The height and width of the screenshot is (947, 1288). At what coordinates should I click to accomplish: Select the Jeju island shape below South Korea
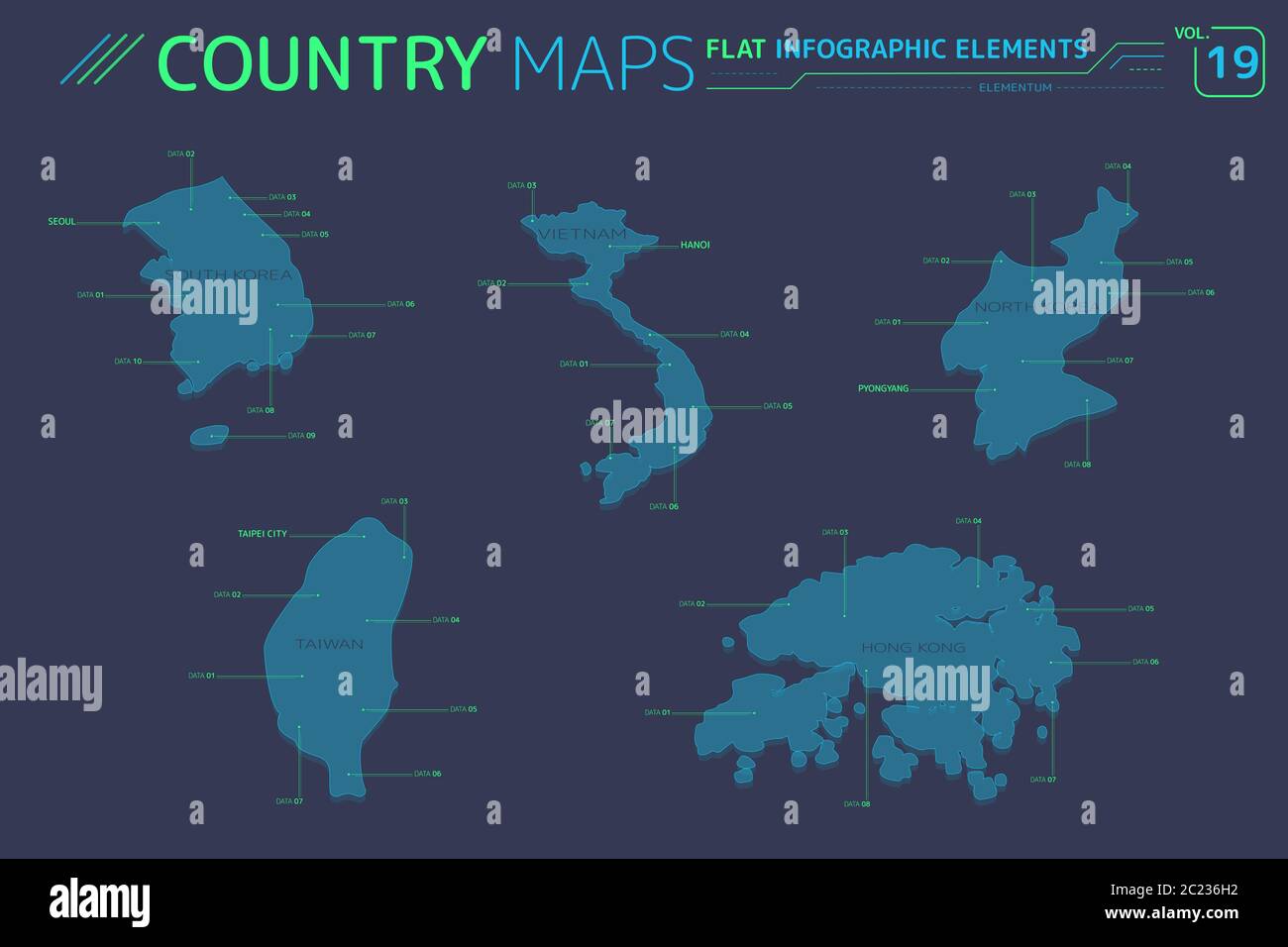pos(210,435)
